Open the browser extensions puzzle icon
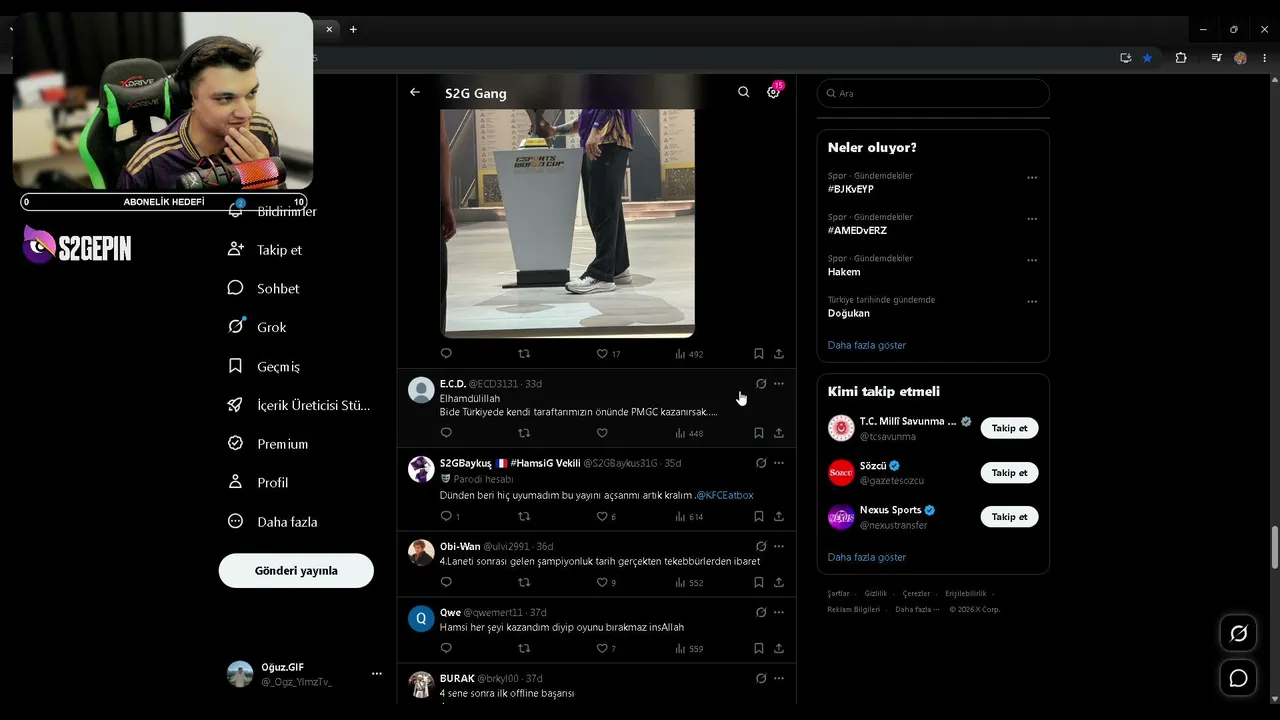Screen dimensions: 1280x720 1181,58
